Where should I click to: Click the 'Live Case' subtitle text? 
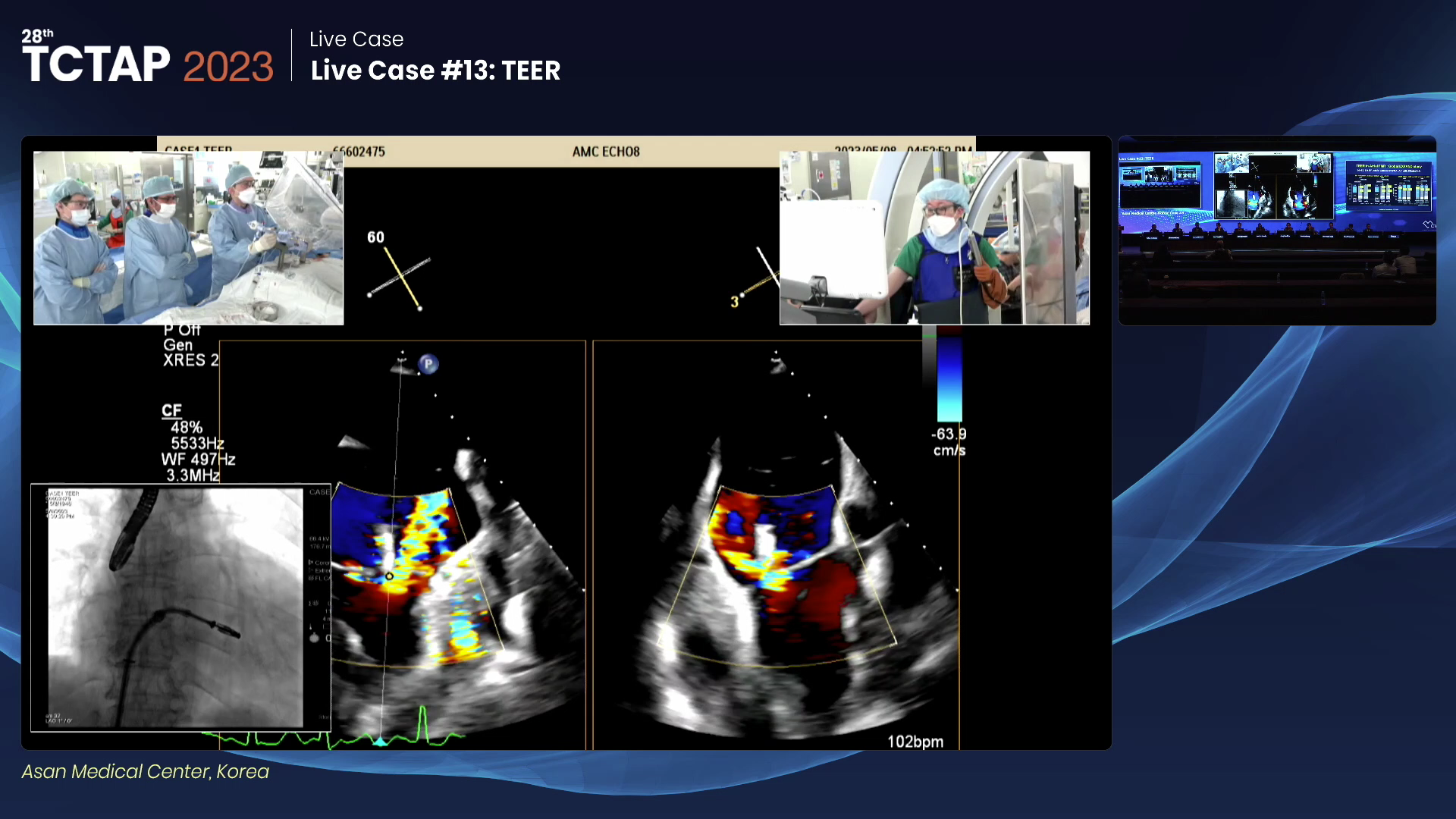pos(356,39)
